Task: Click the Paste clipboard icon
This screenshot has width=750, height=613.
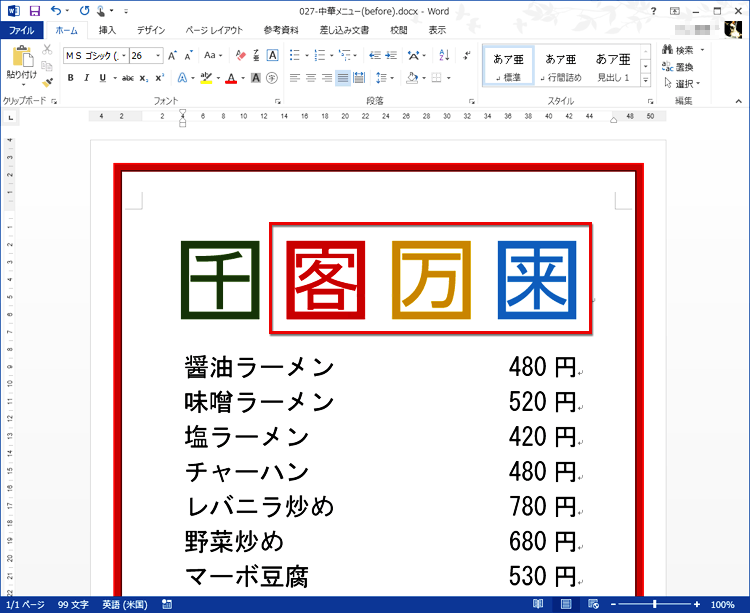Action: (22, 56)
